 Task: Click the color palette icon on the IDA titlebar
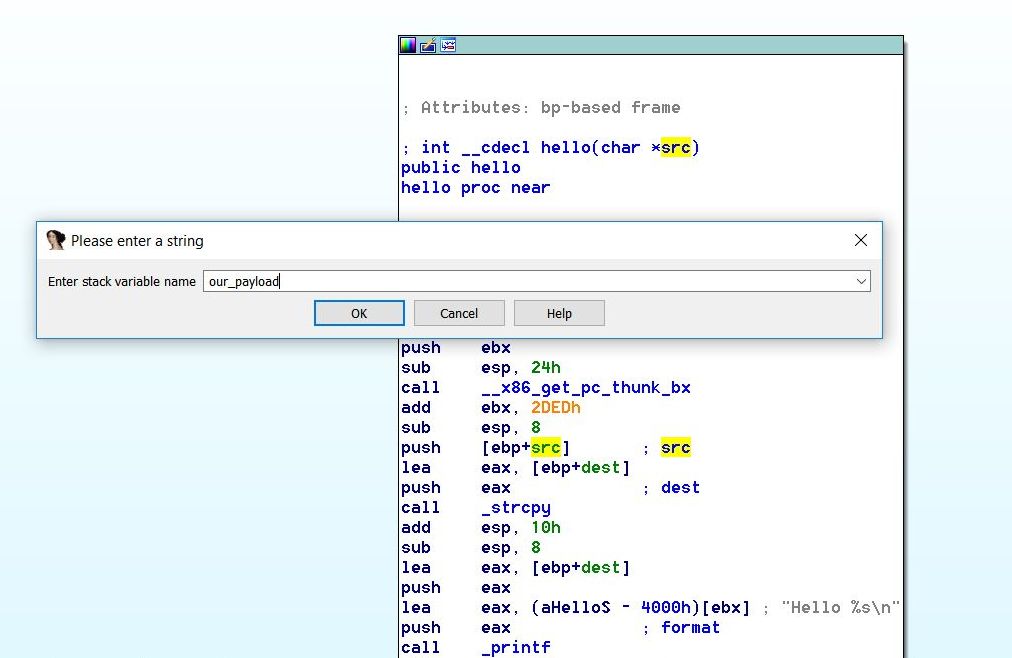tap(407, 44)
